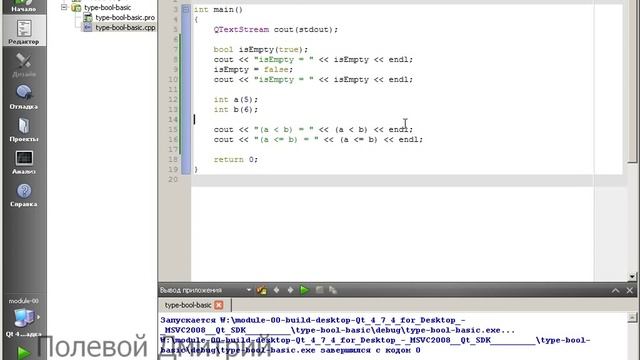Open the Анализ analyze mode

pos(24,162)
